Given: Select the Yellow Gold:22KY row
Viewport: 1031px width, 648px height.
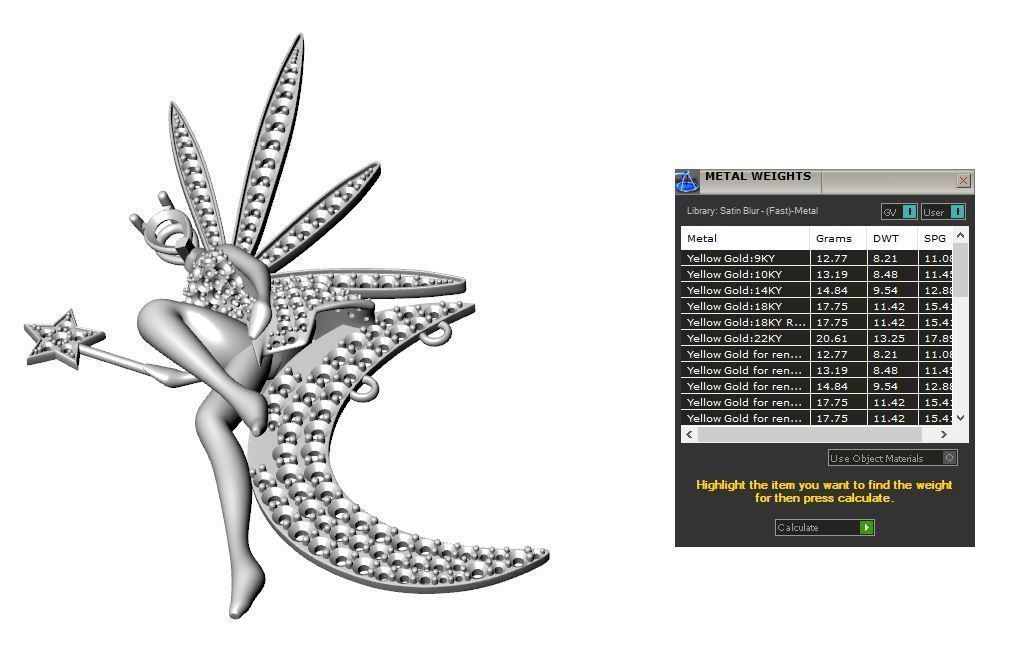Looking at the screenshot, I should [x=817, y=338].
